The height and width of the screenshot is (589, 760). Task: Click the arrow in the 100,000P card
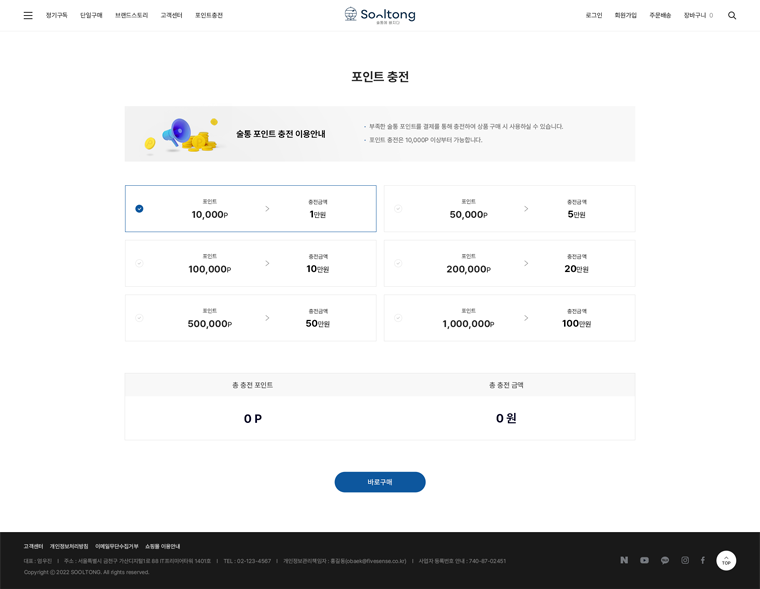point(267,263)
